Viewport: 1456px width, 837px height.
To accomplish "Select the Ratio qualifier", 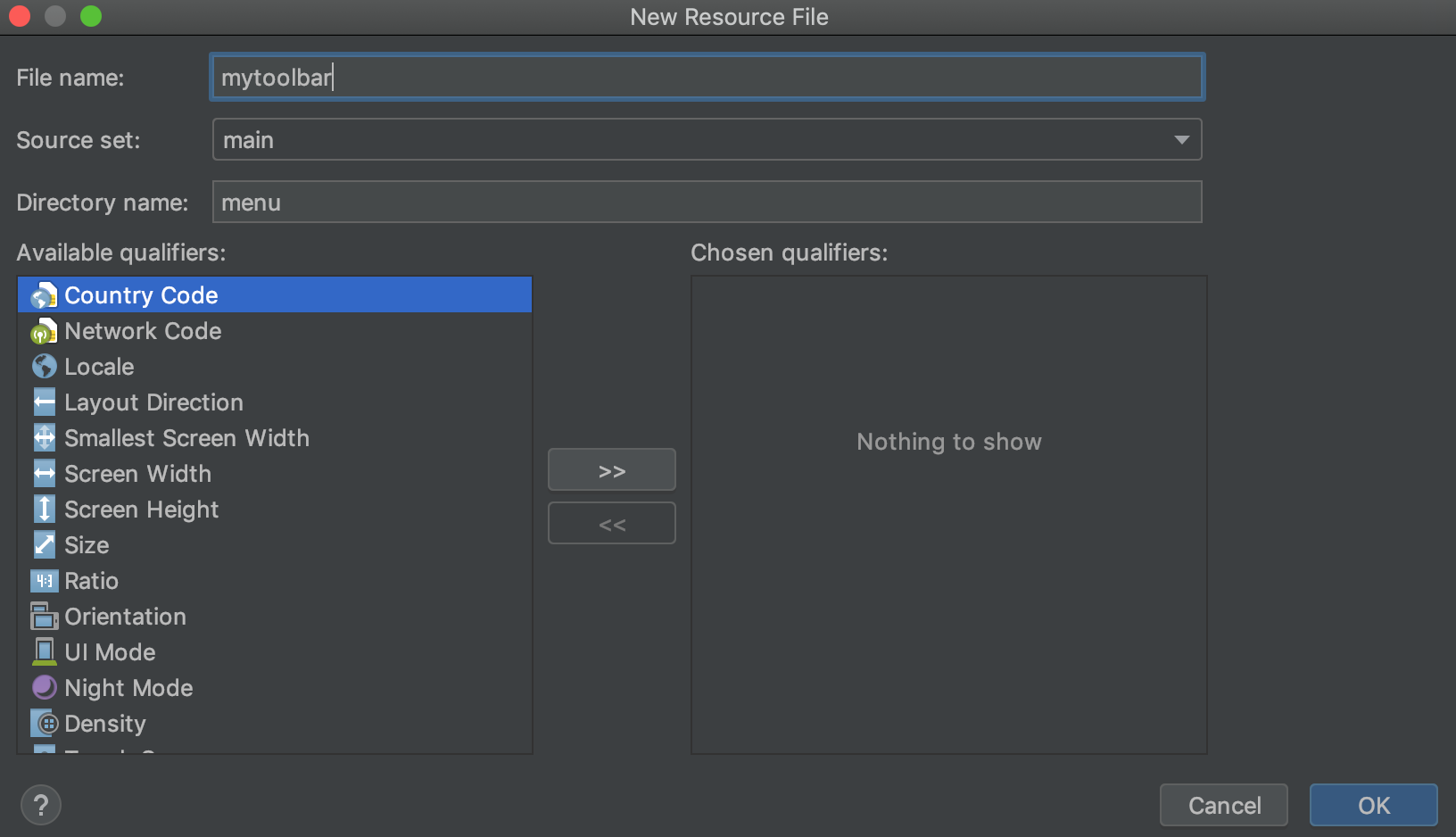I will pyautogui.click(x=91, y=581).
